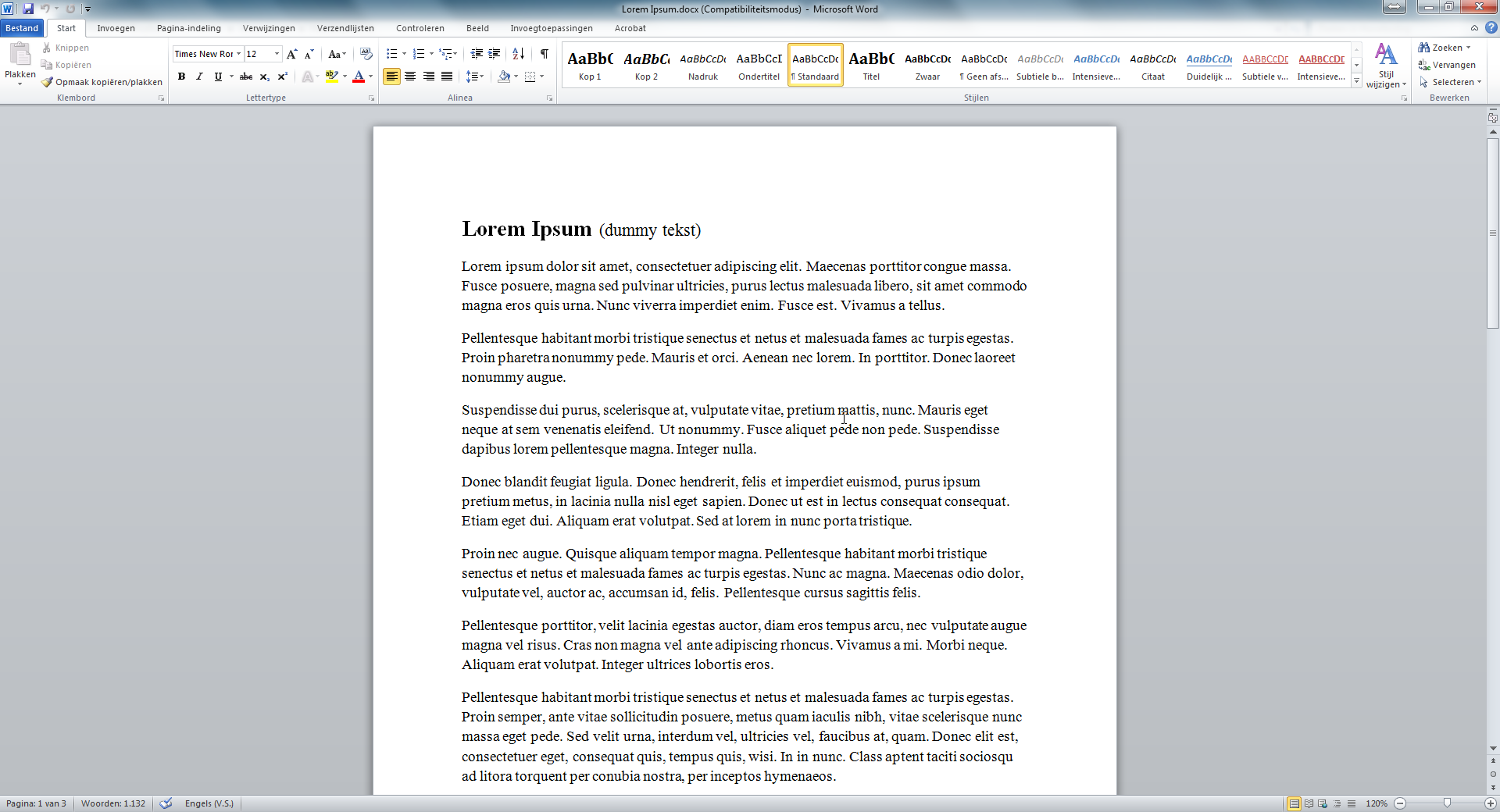Toggle show paragraph marks
Screen dimensions: 1500x812
544,54
